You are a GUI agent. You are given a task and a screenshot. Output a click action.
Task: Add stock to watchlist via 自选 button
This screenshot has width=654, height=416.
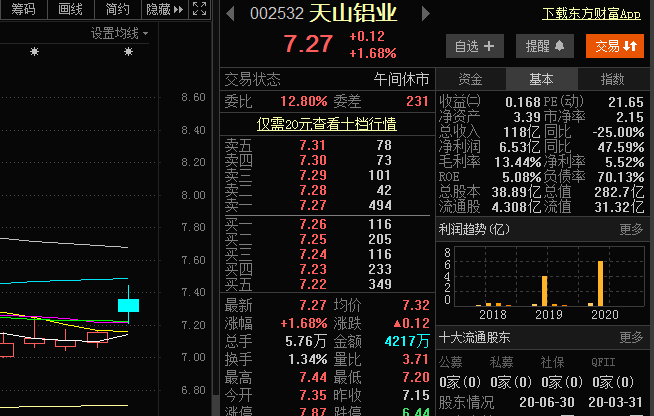(475, 46)
